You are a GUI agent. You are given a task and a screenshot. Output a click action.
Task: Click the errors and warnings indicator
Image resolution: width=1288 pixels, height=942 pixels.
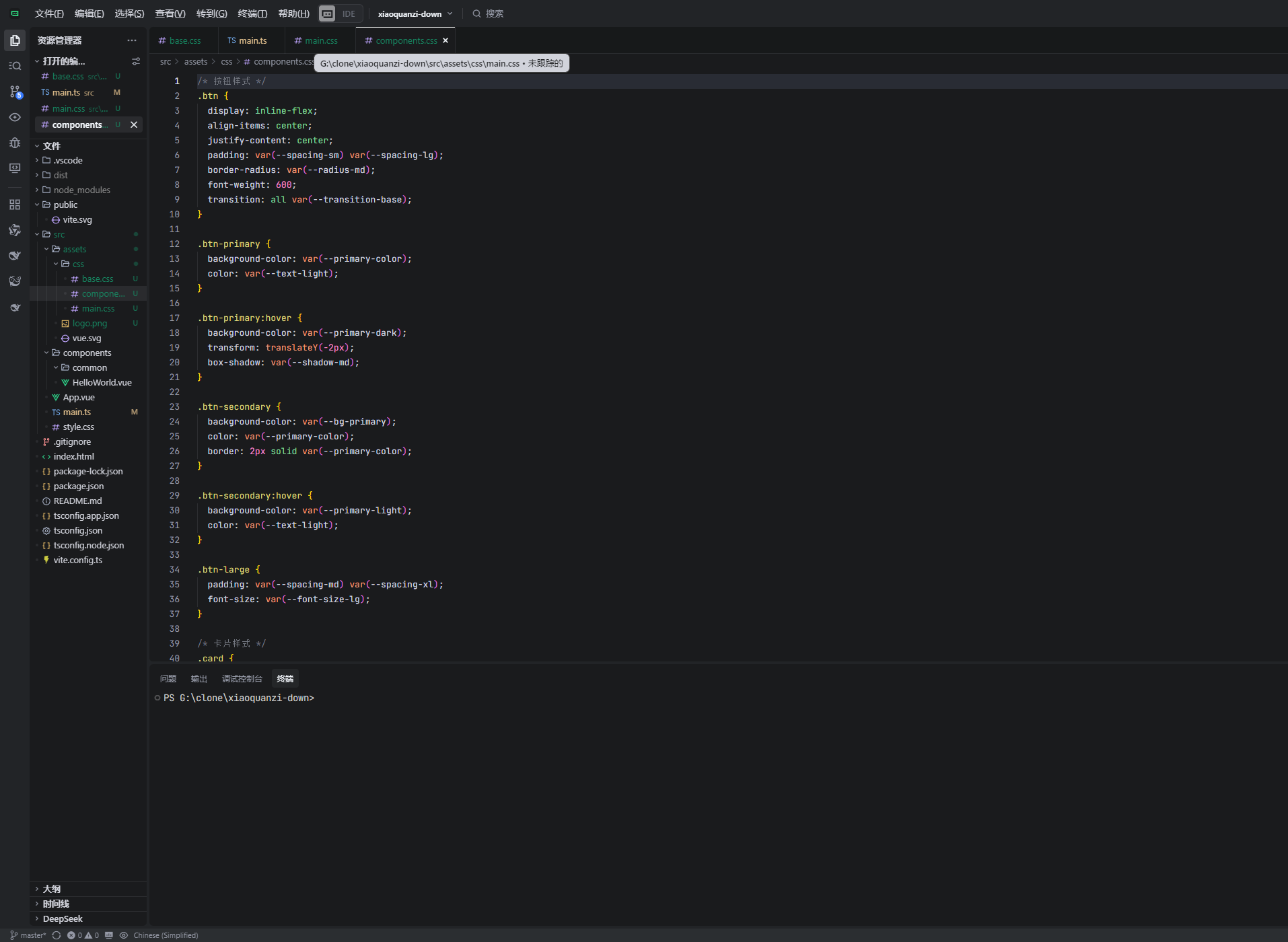coord(83,935)
